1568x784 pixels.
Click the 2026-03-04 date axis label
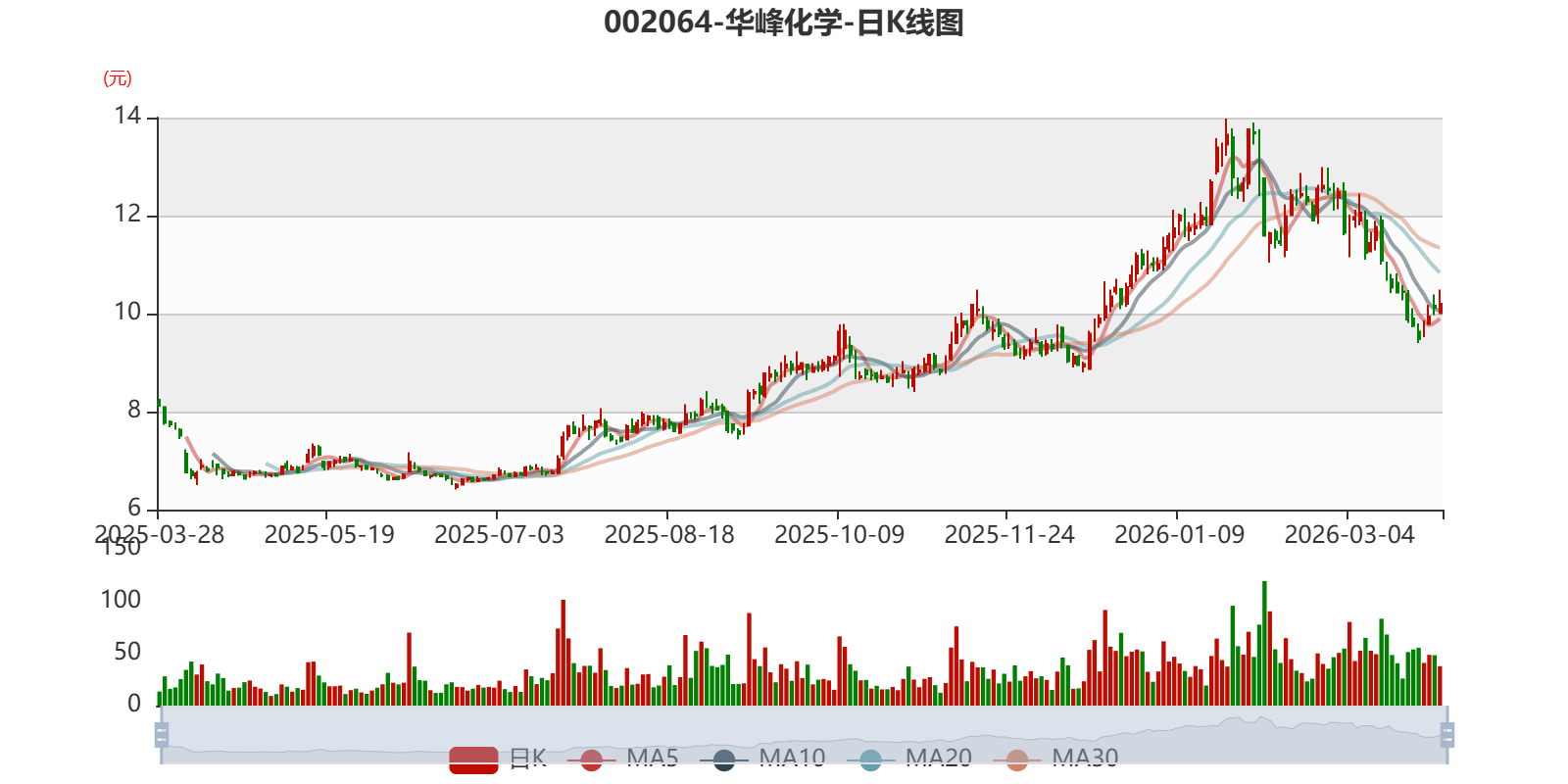coord(1349,535)
